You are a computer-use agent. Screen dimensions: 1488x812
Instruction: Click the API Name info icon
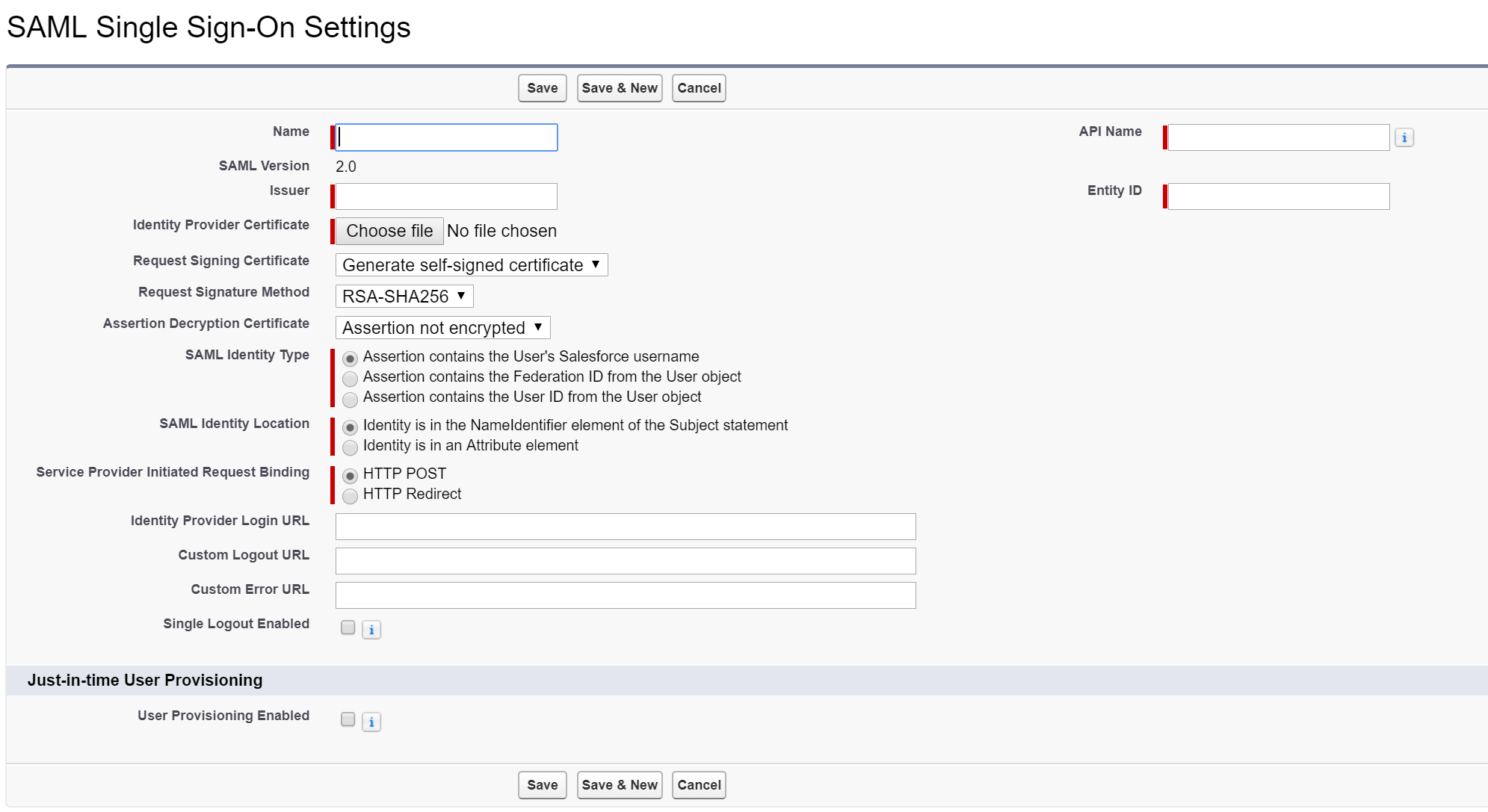tap(1404, 137)
